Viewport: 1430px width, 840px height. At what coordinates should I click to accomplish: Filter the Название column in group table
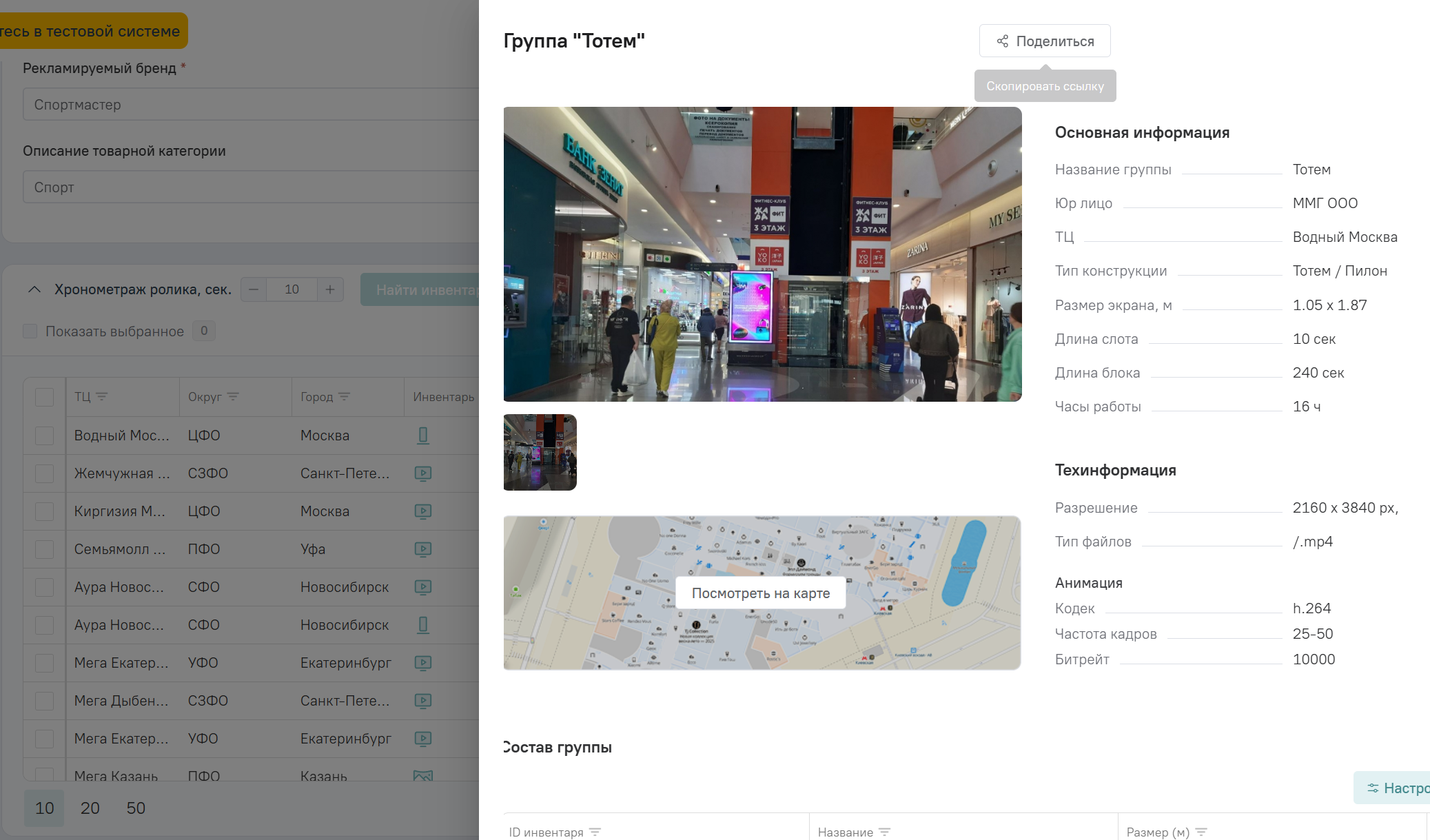(x=885, y=832)
